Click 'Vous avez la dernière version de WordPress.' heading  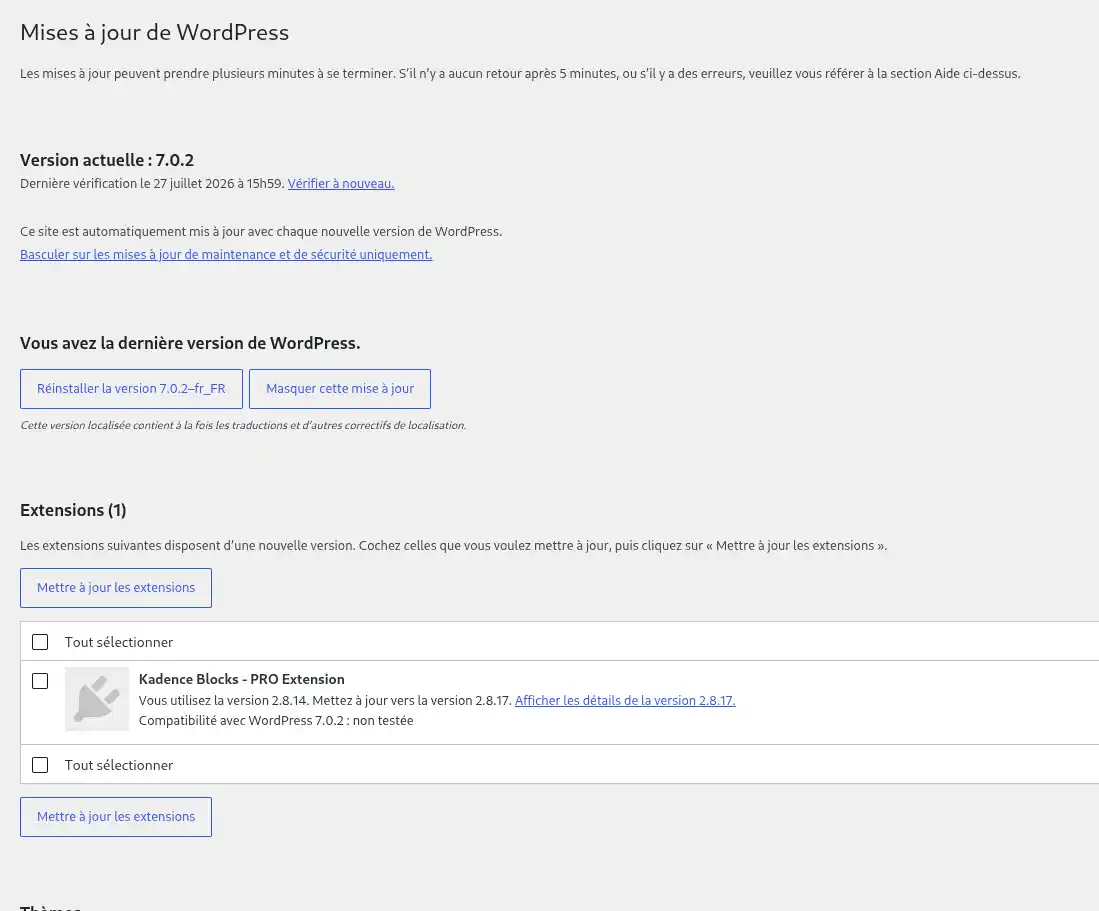(190, 343)
